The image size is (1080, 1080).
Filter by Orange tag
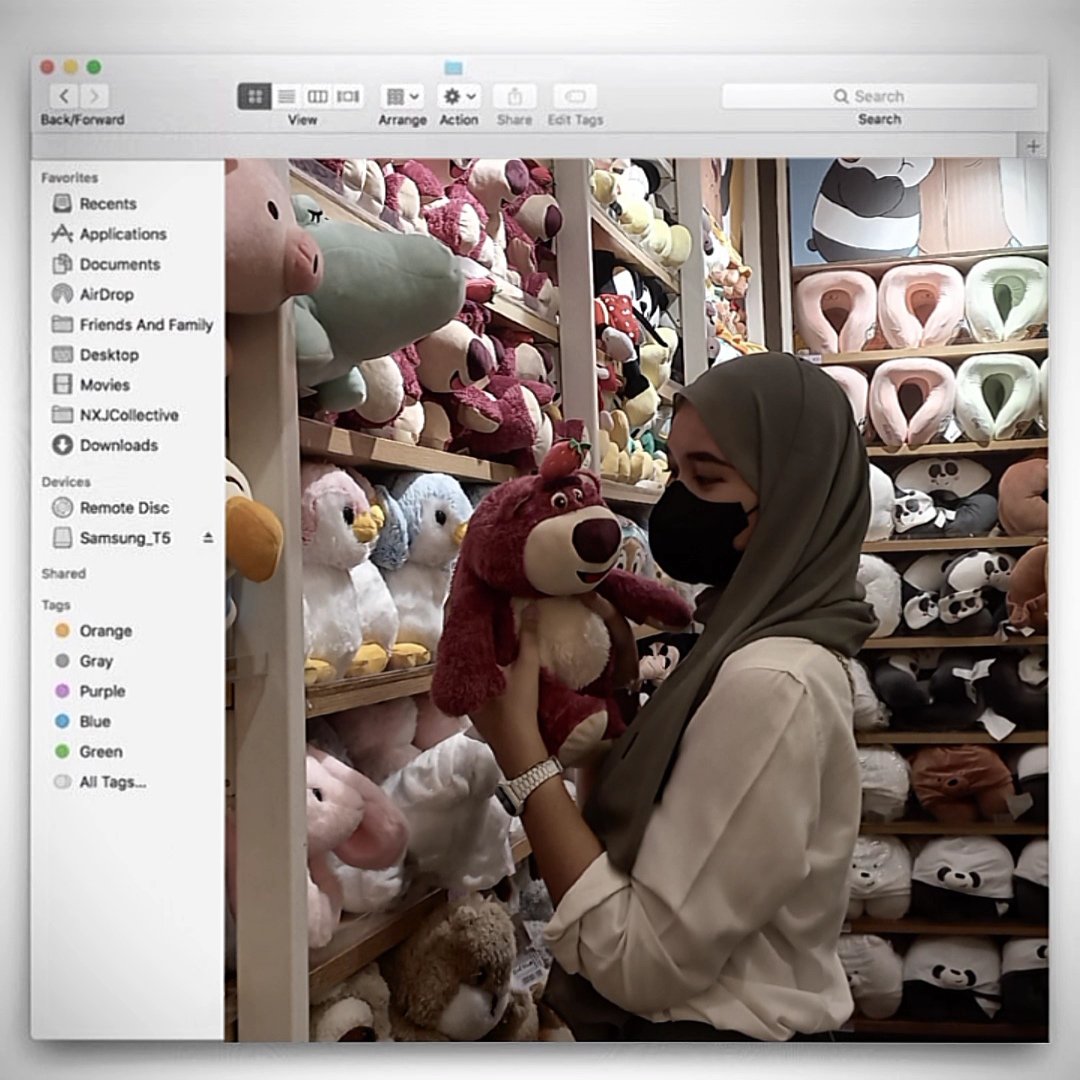click(x=93, y=631)
